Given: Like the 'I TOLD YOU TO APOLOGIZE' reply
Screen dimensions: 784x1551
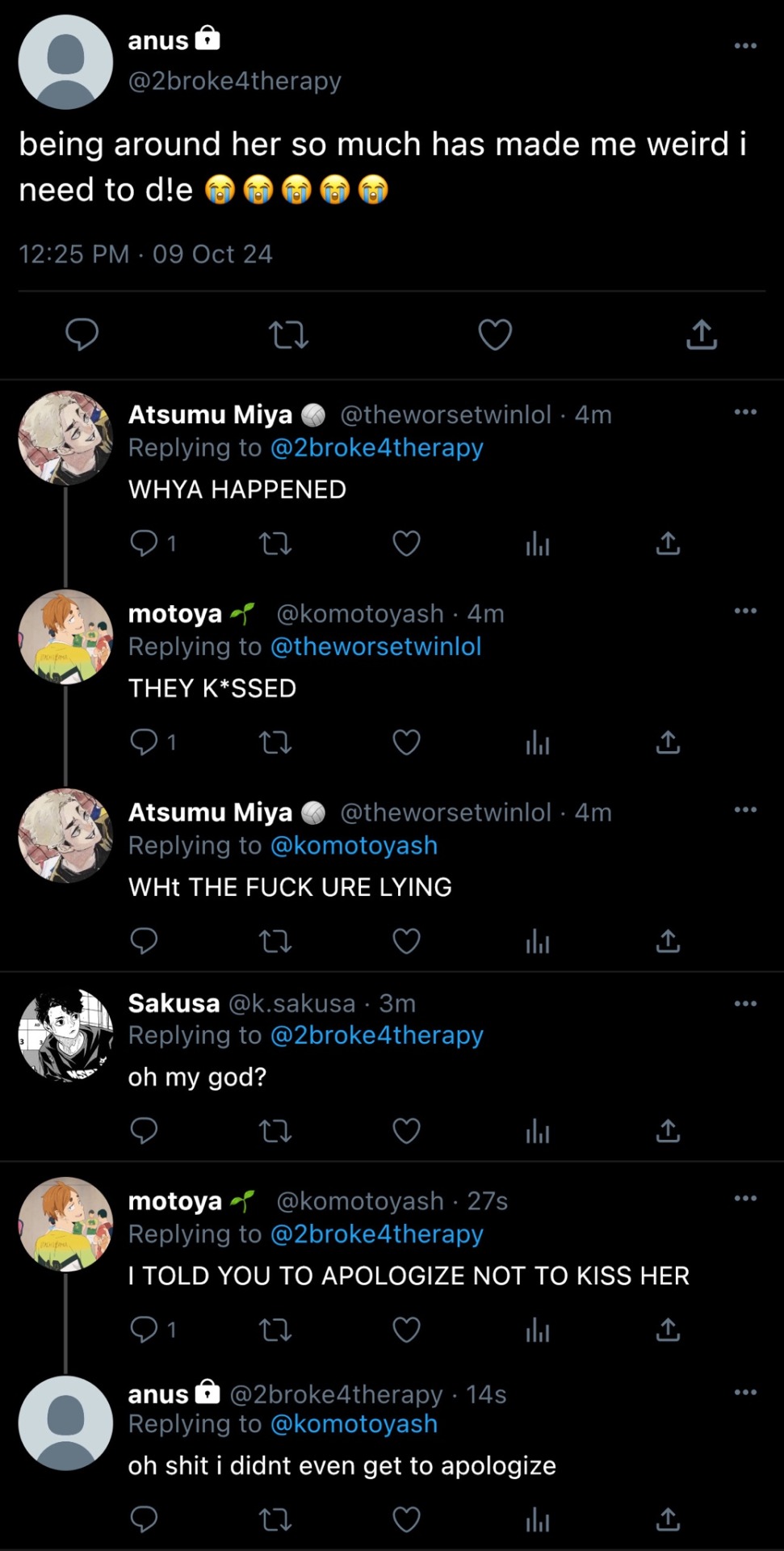Looking at the screenshot, I should [x=406, y=1330].
